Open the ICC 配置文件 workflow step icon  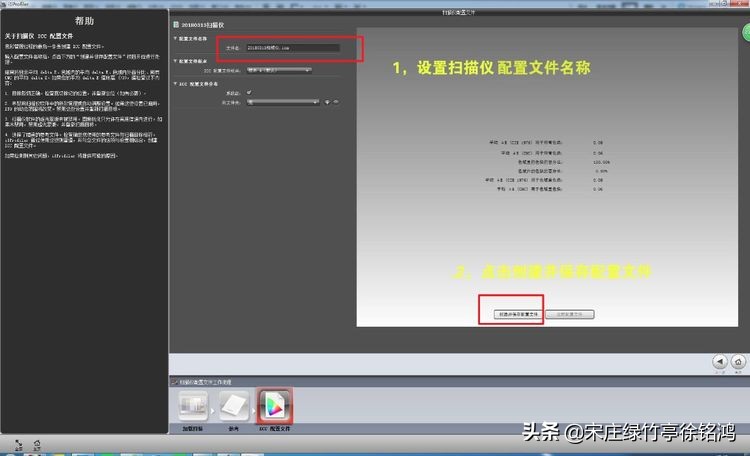coord(275,406)
